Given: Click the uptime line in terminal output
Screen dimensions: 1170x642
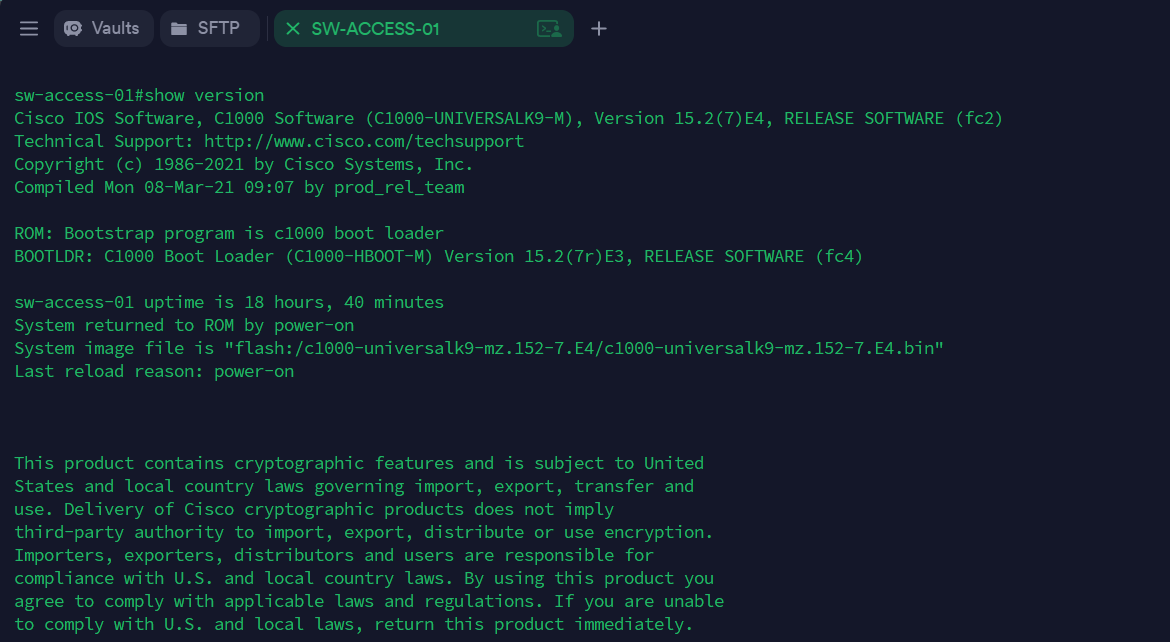Looking at the screenshot, I should point(229,302).
